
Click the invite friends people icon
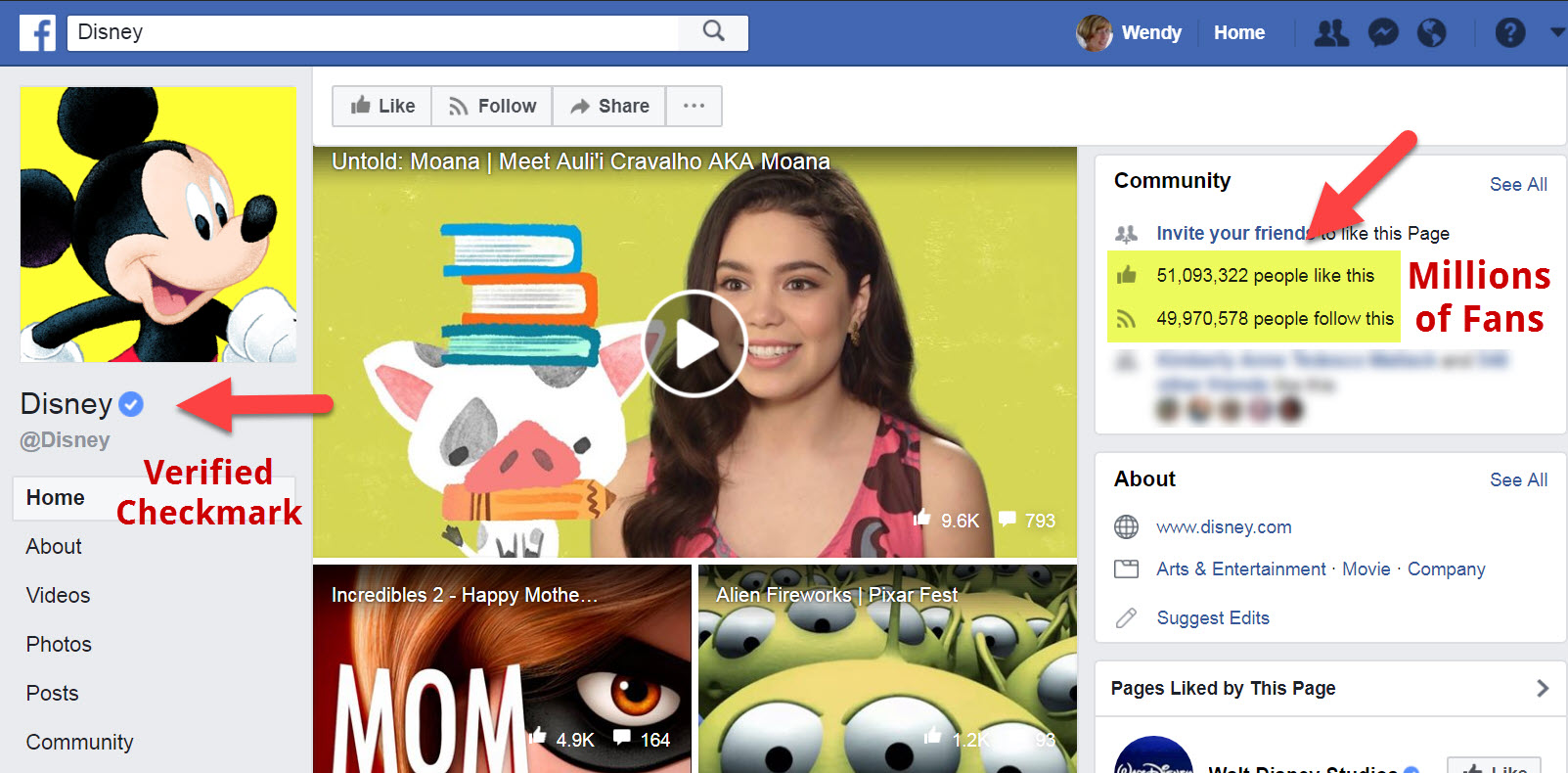point(1126,234)
